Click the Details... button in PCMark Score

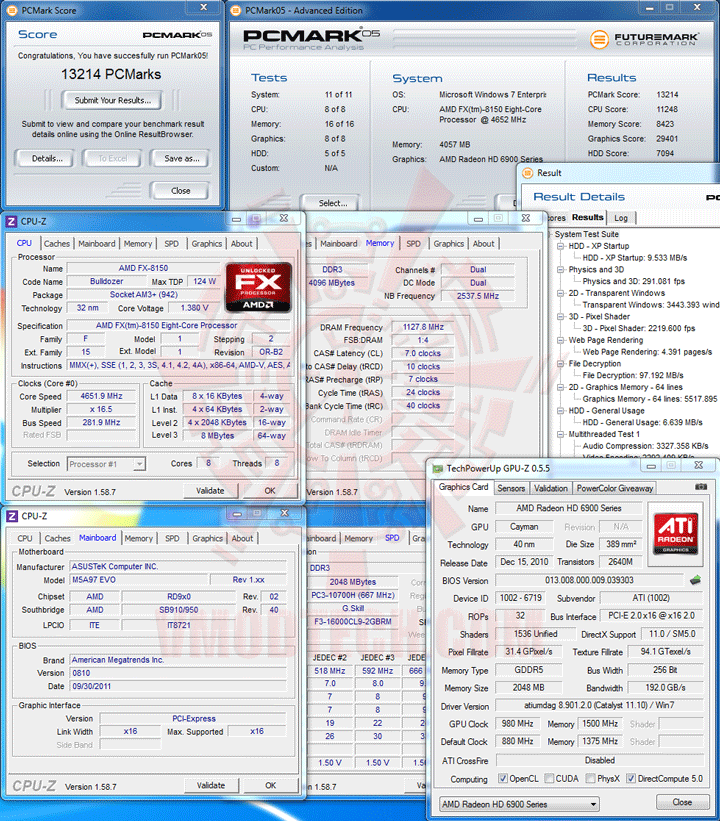coord(47,159)
